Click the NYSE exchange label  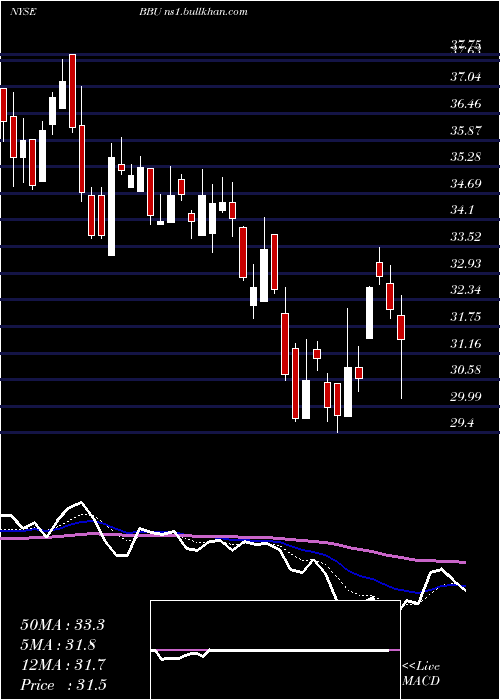23,12
